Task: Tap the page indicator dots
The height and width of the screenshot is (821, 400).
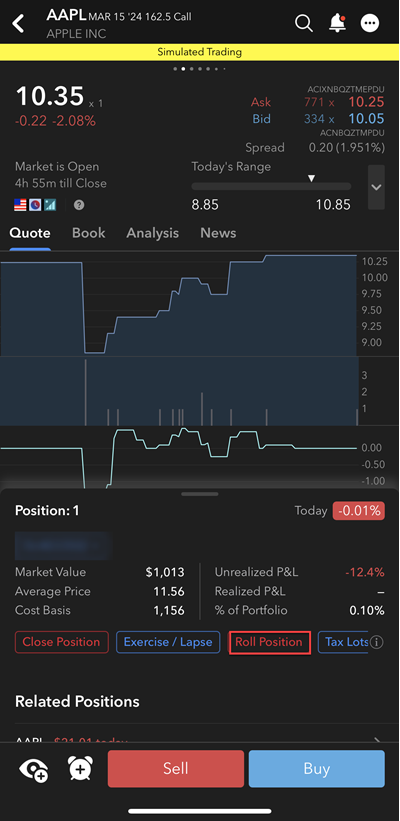Action: 199,69
